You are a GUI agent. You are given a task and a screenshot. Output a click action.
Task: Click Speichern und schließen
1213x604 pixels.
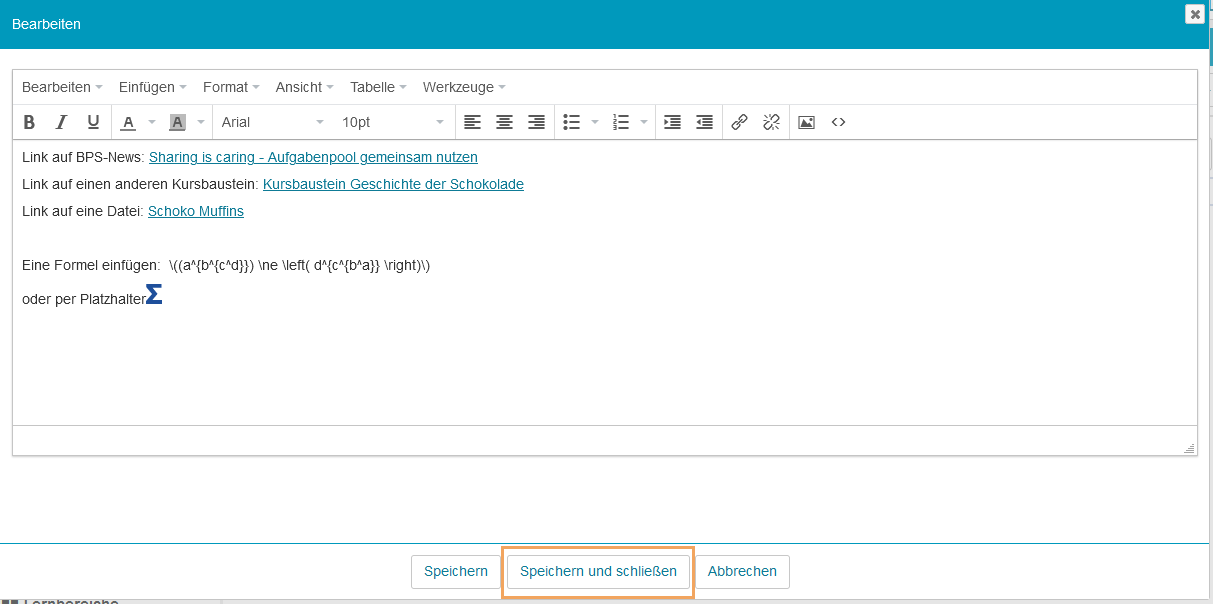597,571
